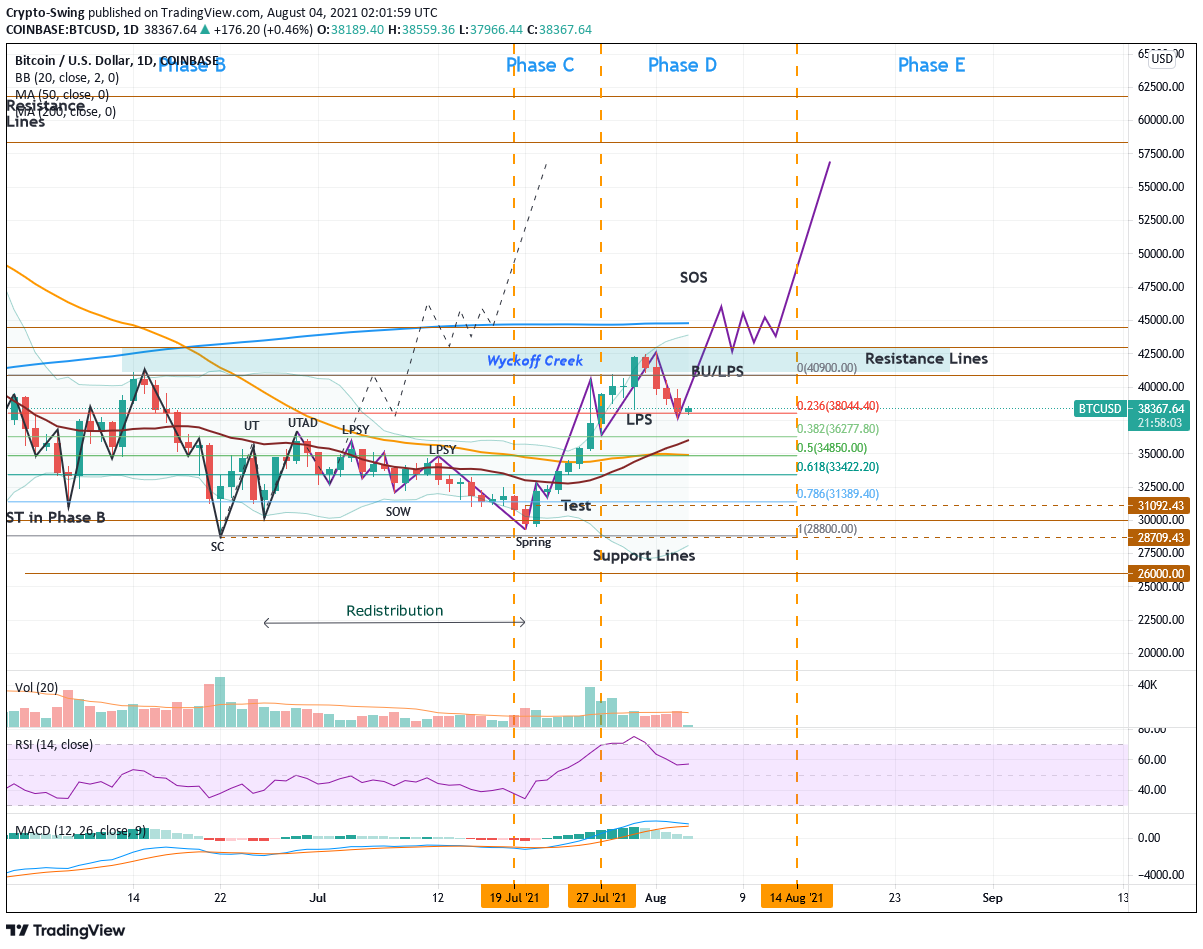Screen dimensions: 1203x949
Task: Click the 26000.00 orange price tag
Action: click(1160, 574)
